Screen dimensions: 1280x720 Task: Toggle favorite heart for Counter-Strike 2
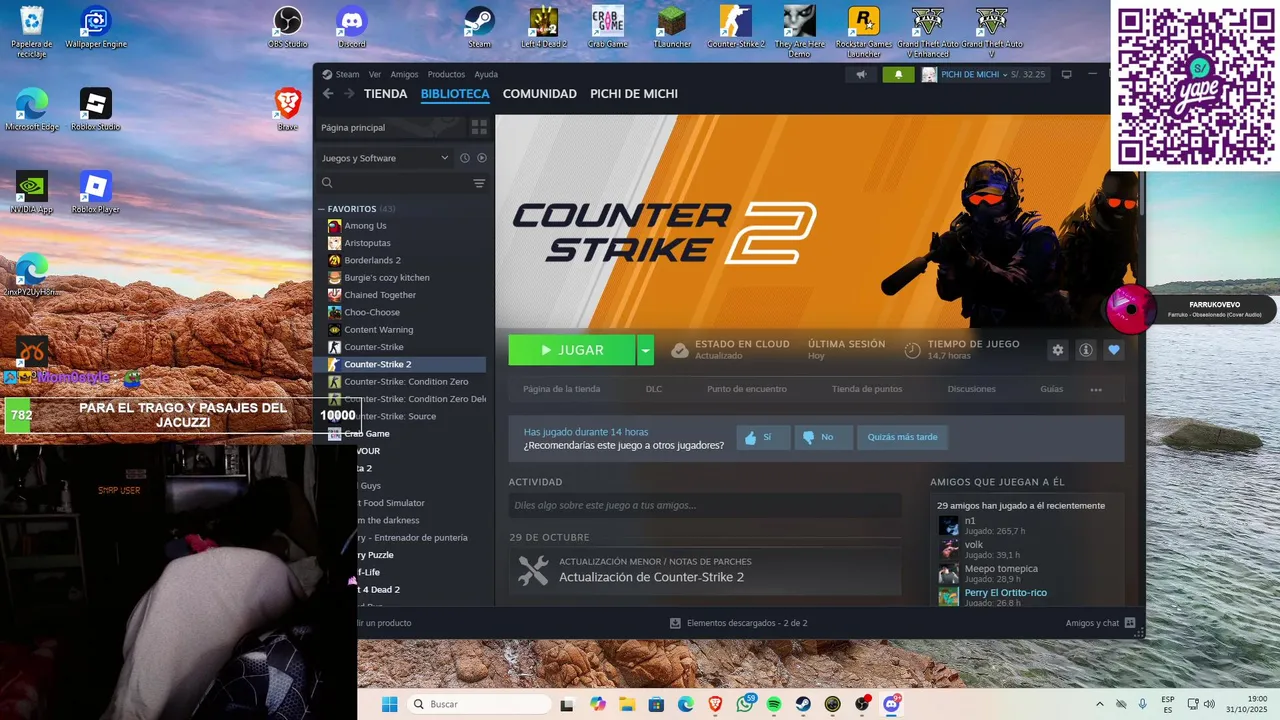[1114, 350]
